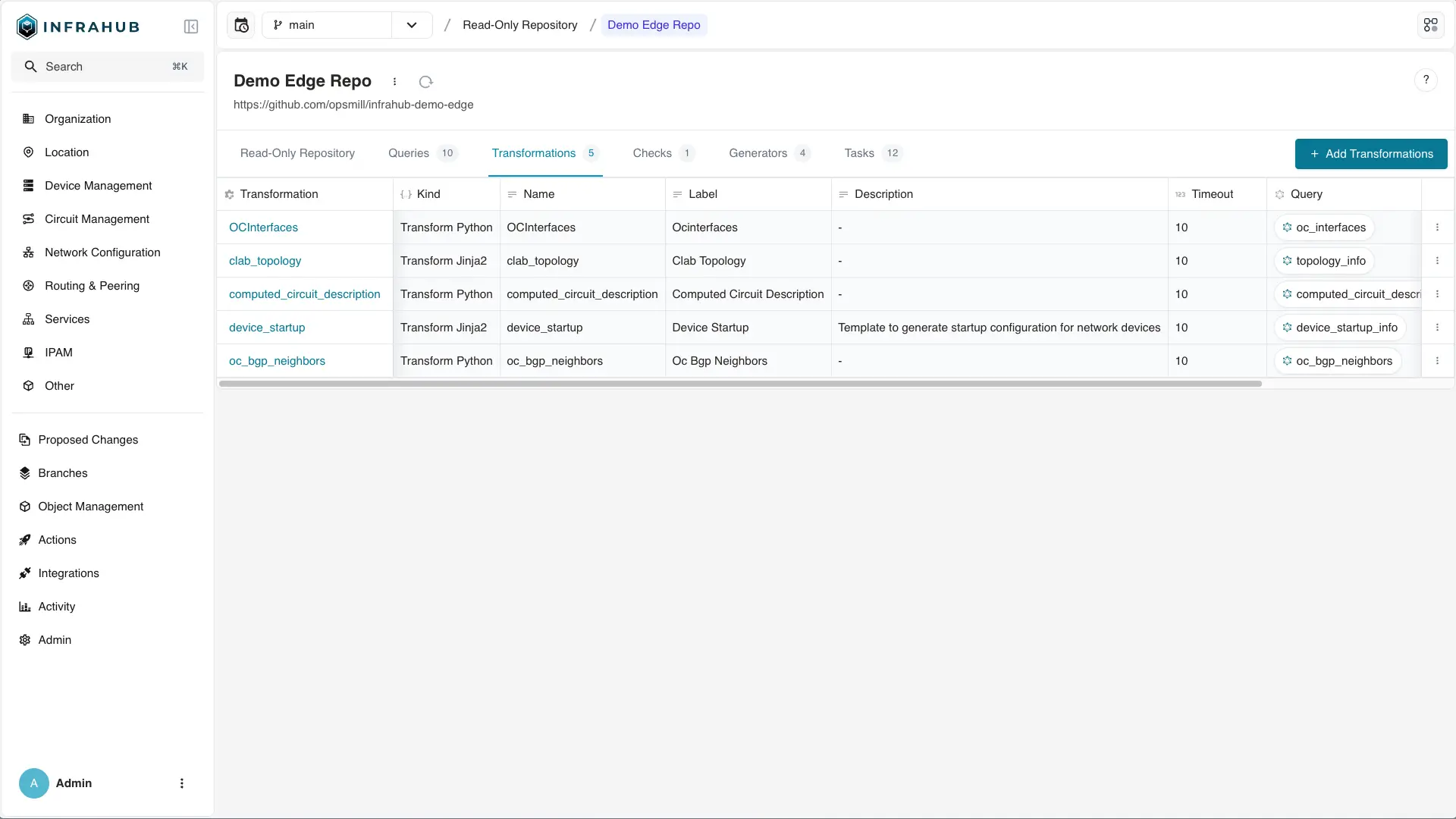The image size is (1456, 819).
Task: Open Admin settings in sidebar
Action: (108, 640)
